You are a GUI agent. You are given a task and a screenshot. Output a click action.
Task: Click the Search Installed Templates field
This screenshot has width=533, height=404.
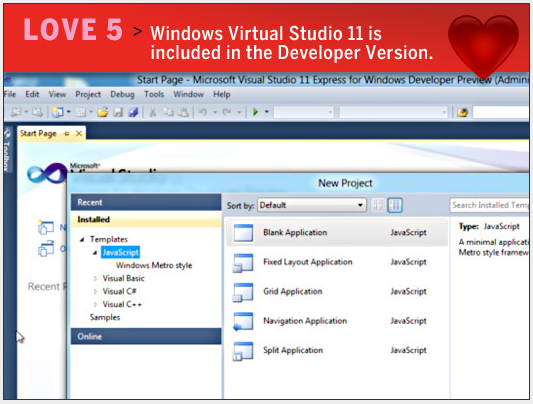click(x=489, y=205)
